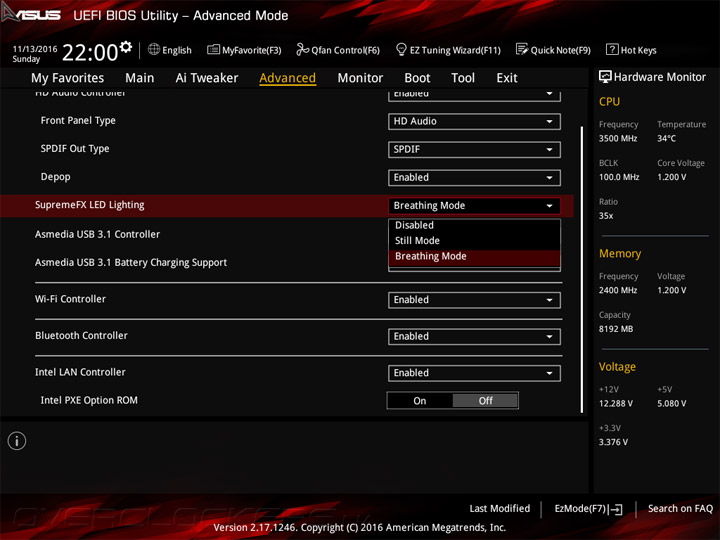The height and width of the screenshot is (540, 720).
Task: Select the Intel LAN Controller label
Action: point(80,372)
